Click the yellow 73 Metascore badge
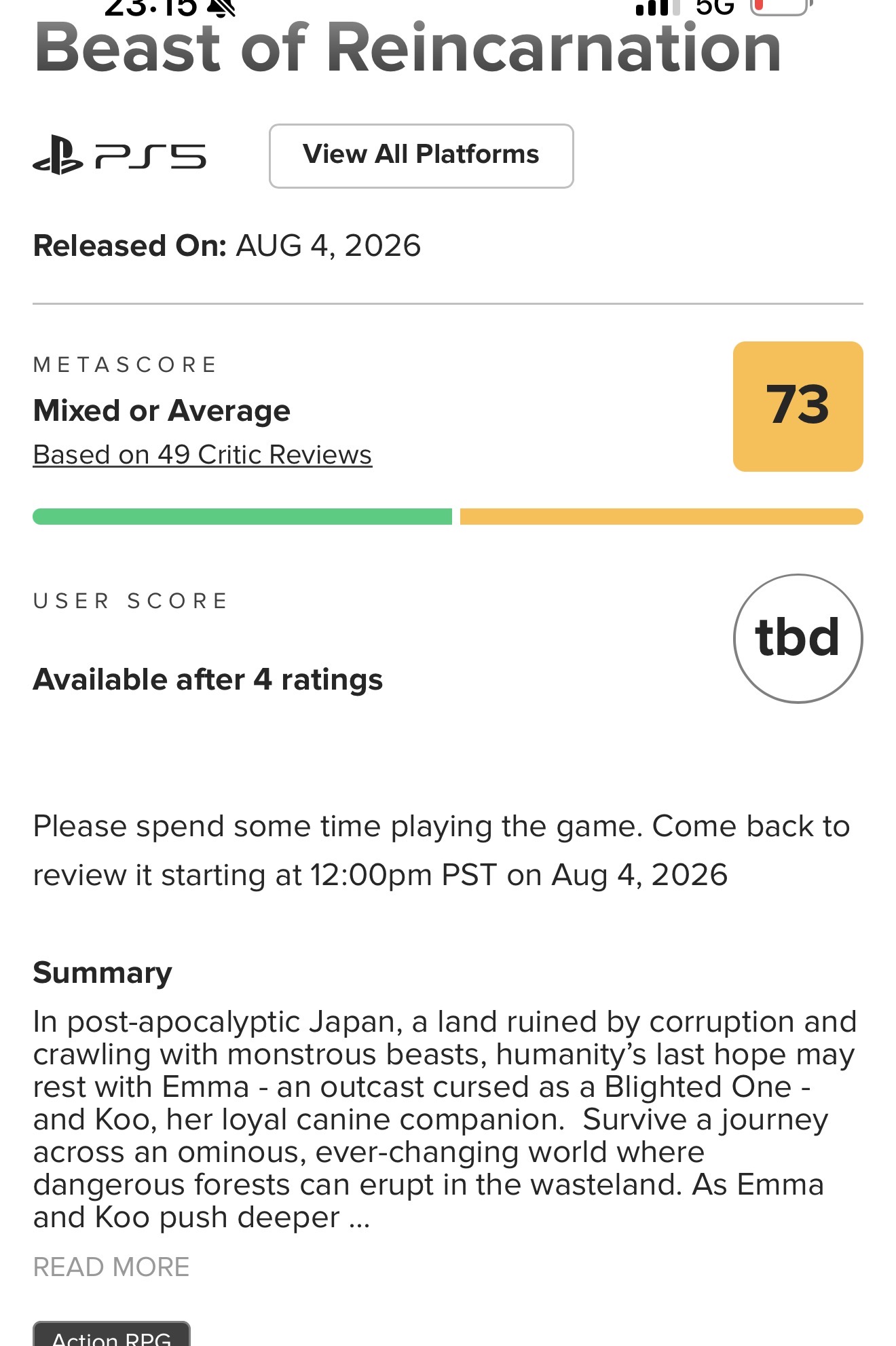Image resolution: width=896 pixels, height=1346 pixels. (798, 407)
